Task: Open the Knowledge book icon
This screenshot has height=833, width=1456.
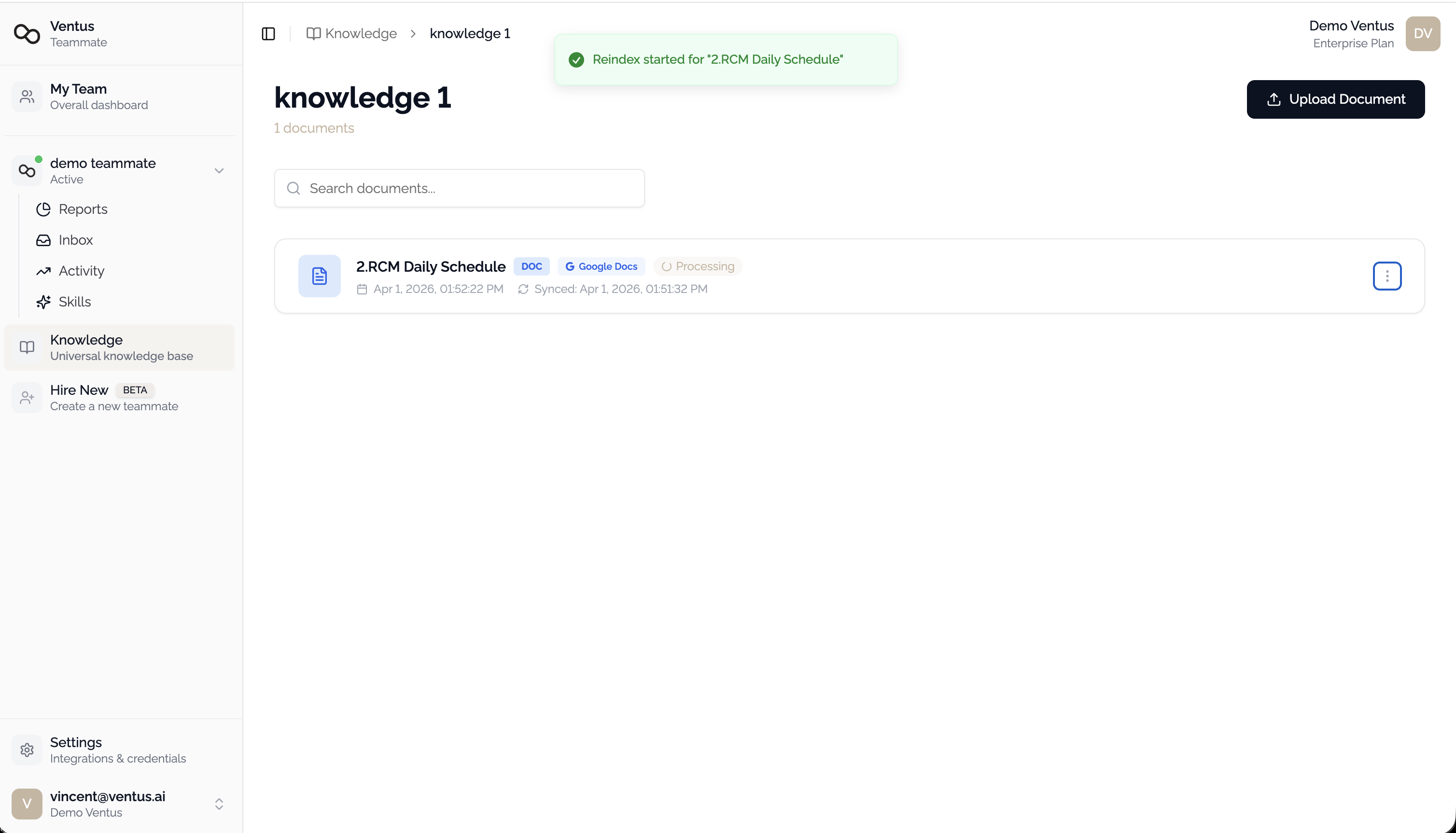Action: (27, 347)
